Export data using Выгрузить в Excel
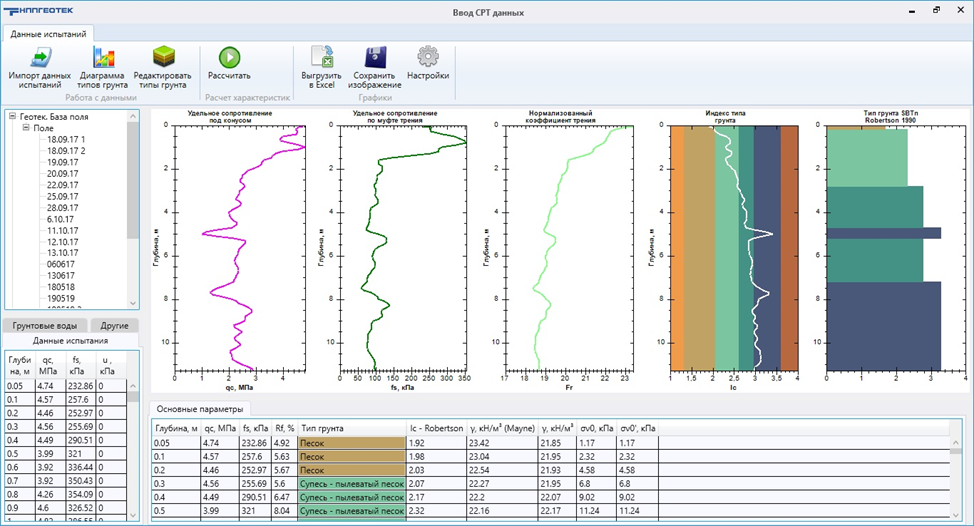The height and width of the screenshot is (526, 974). 321,56
